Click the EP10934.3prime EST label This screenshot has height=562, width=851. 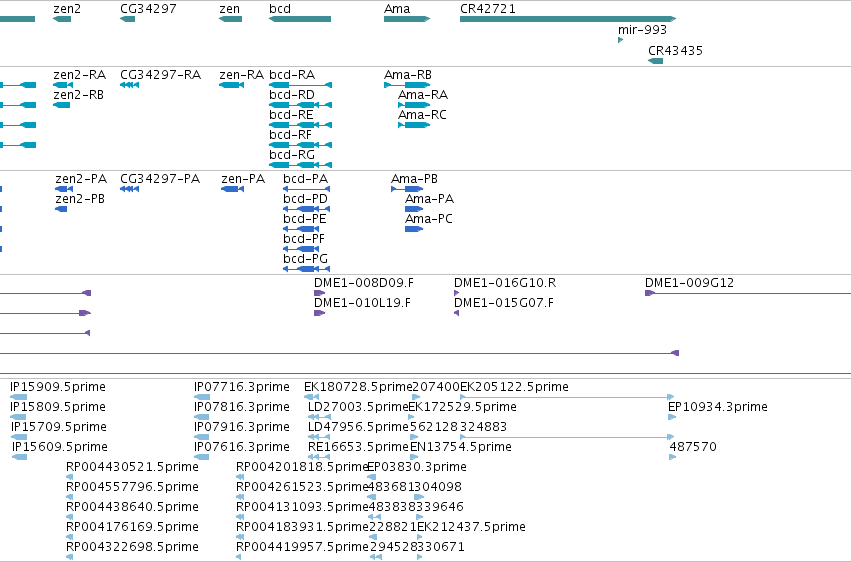pos(717,407)
